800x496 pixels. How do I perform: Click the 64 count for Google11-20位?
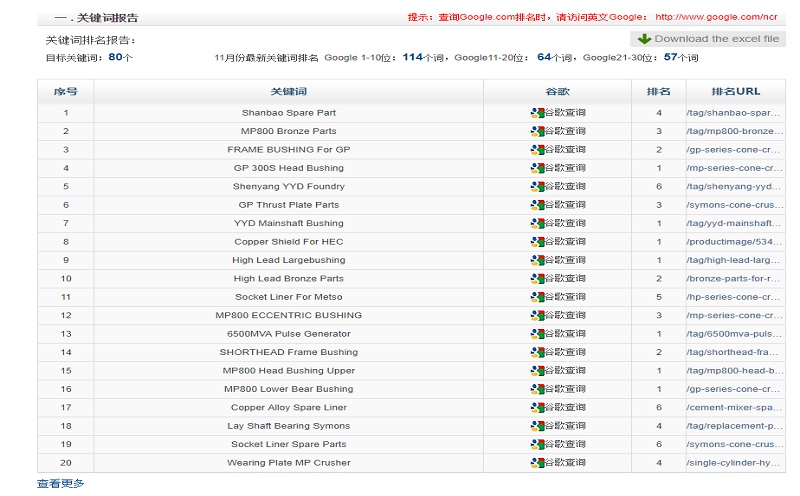pyautogui.click(x=544, y=57)
